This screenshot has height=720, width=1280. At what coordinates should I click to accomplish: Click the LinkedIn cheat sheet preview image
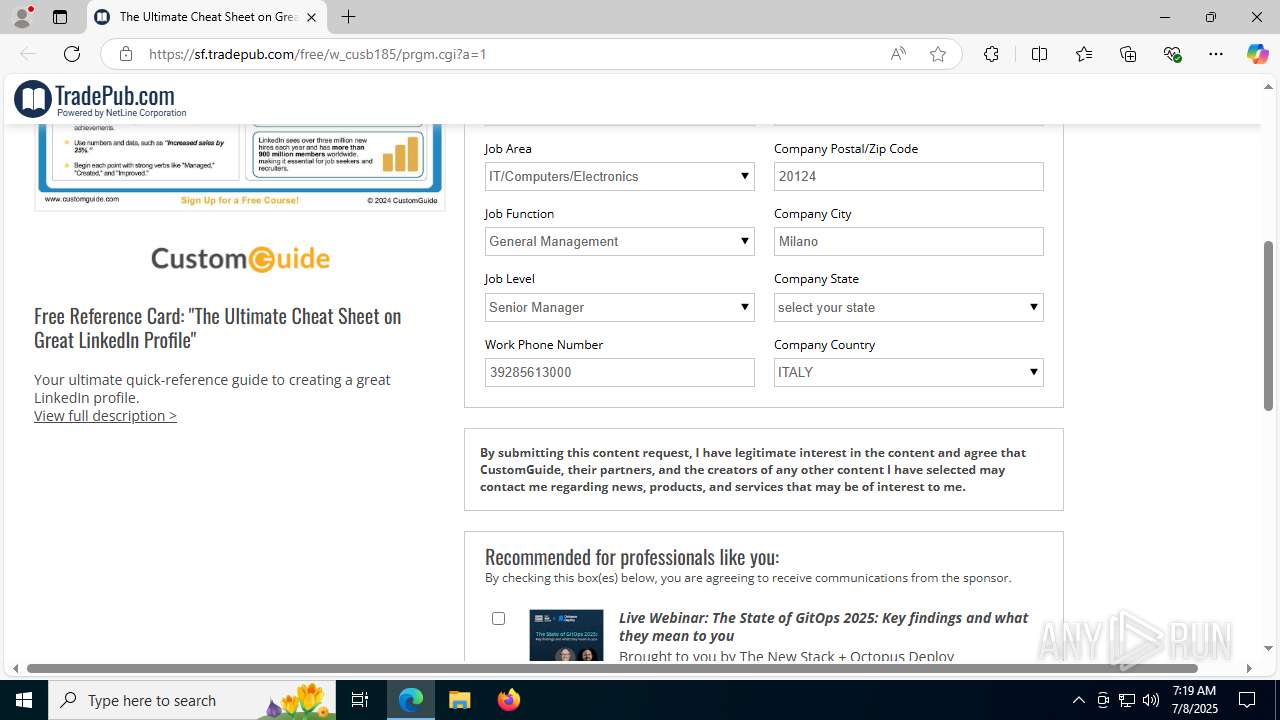[x=239, y=167]
